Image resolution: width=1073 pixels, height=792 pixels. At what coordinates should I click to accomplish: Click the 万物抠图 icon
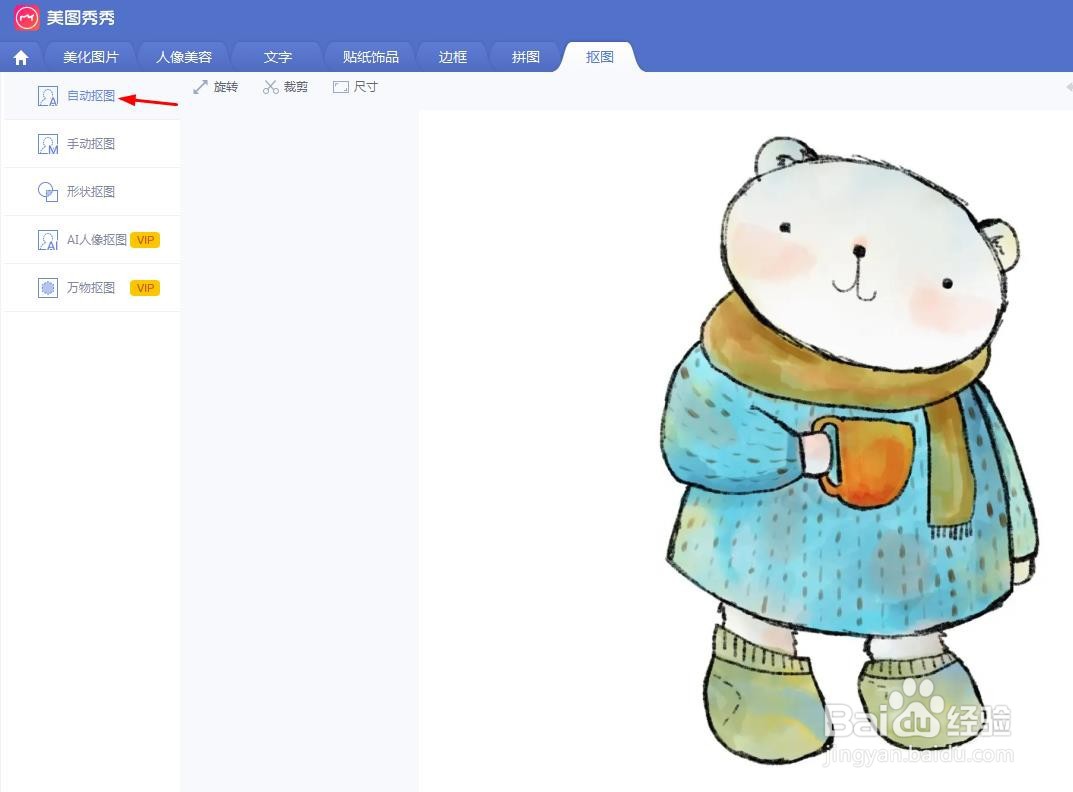tap(48, 288)
